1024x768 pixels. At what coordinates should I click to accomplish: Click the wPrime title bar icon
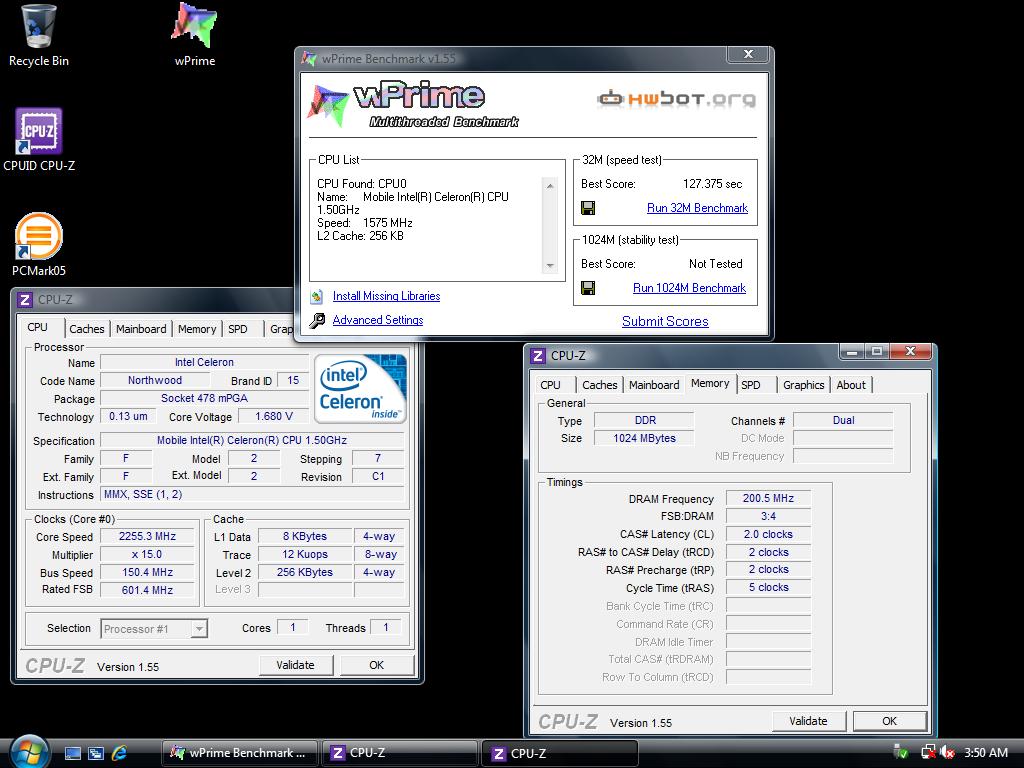(309, 58)
